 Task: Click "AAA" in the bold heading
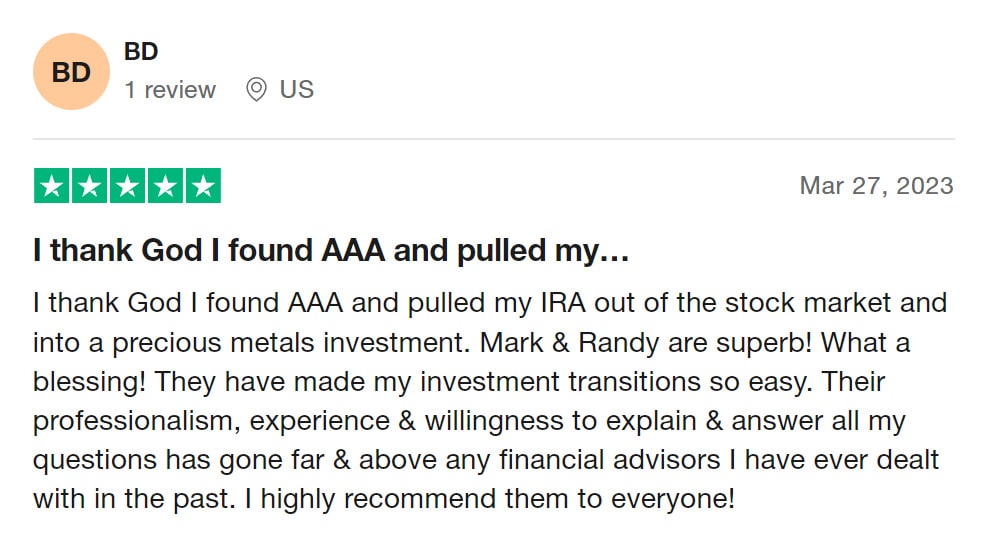tap(353, 250)
